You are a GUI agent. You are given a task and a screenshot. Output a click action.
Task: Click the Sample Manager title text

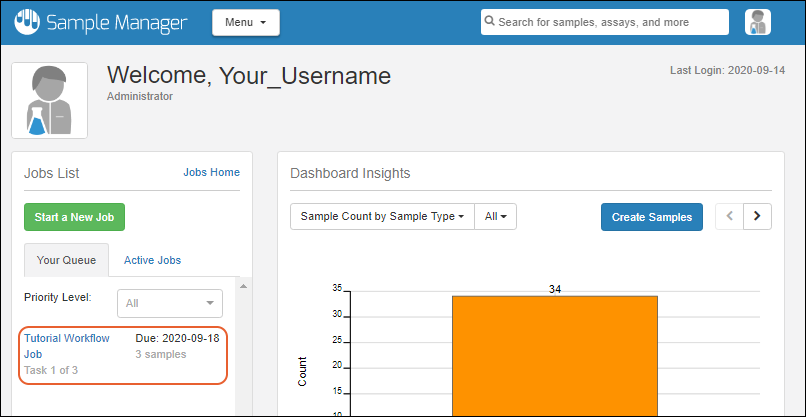(x=121, y=22)
